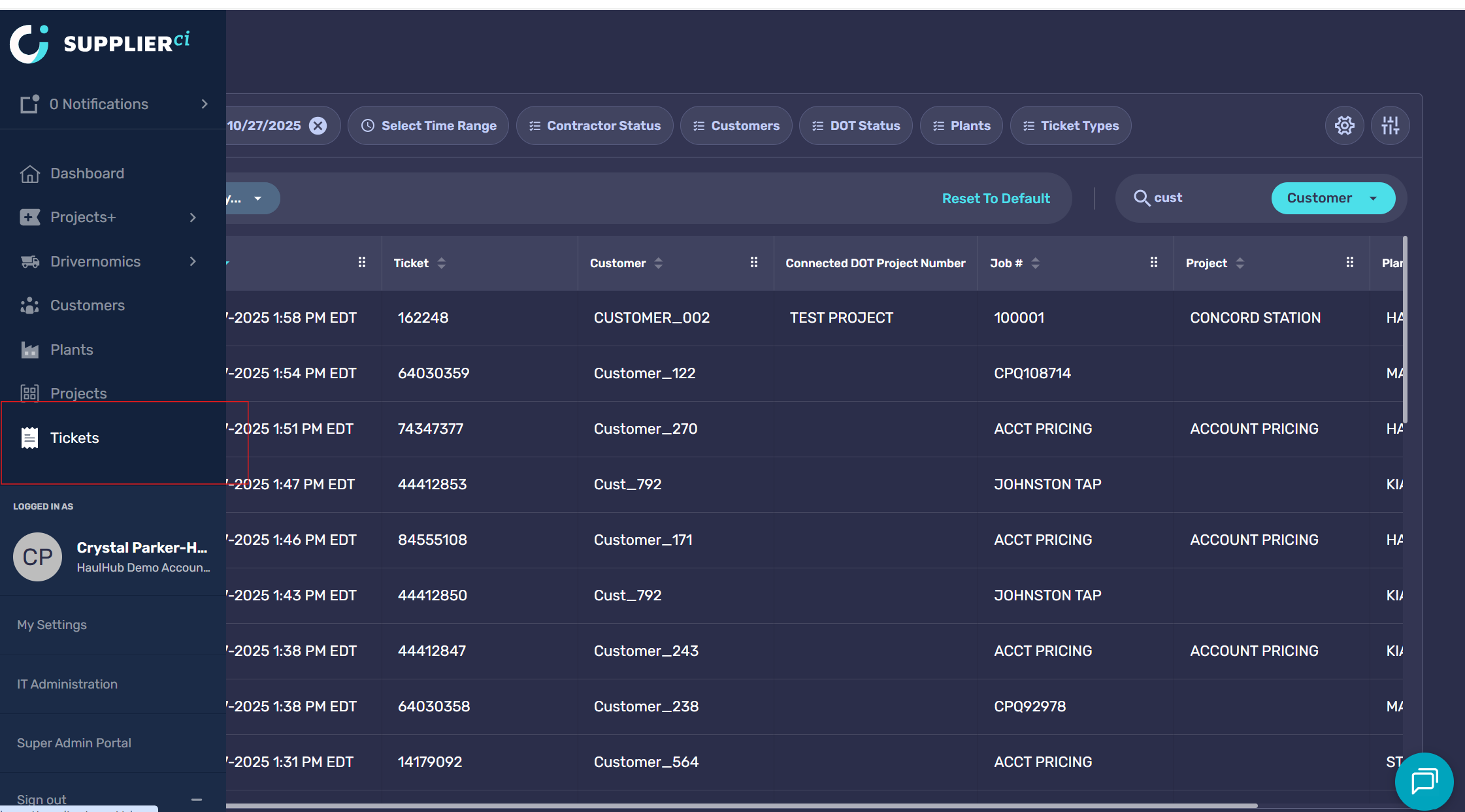Expand the Projects+ submenu
Image resolution: width=1465 pixels, height=812 pixels.
coord(192,218)
